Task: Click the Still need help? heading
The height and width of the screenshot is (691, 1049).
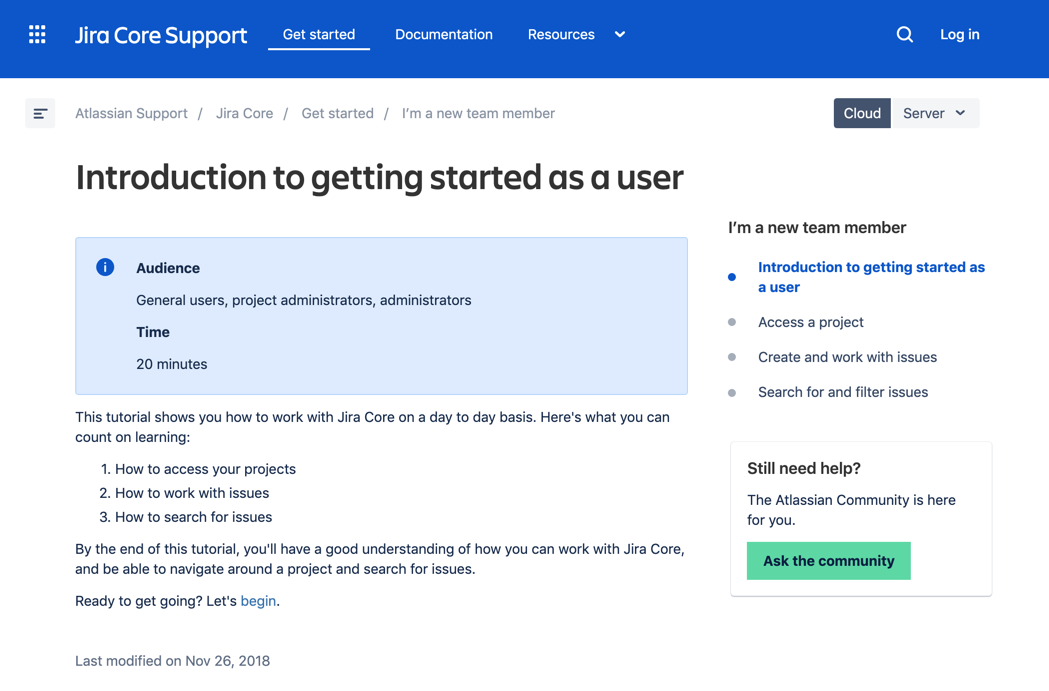Action: [803, 468]
